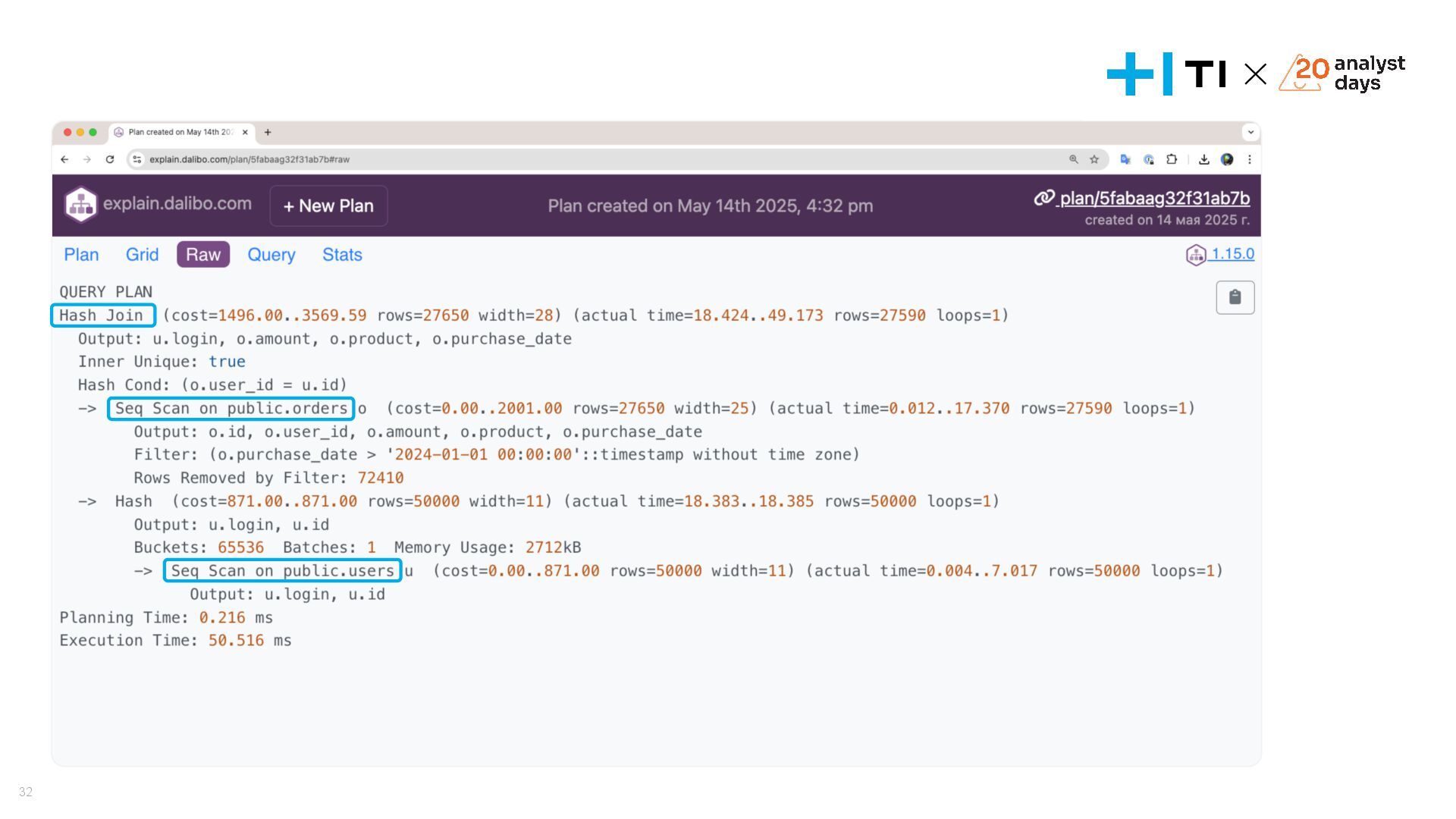1456x819 pixels.
Task: Copy raw plan with clipboard button
Action: tap(1235, 297)
